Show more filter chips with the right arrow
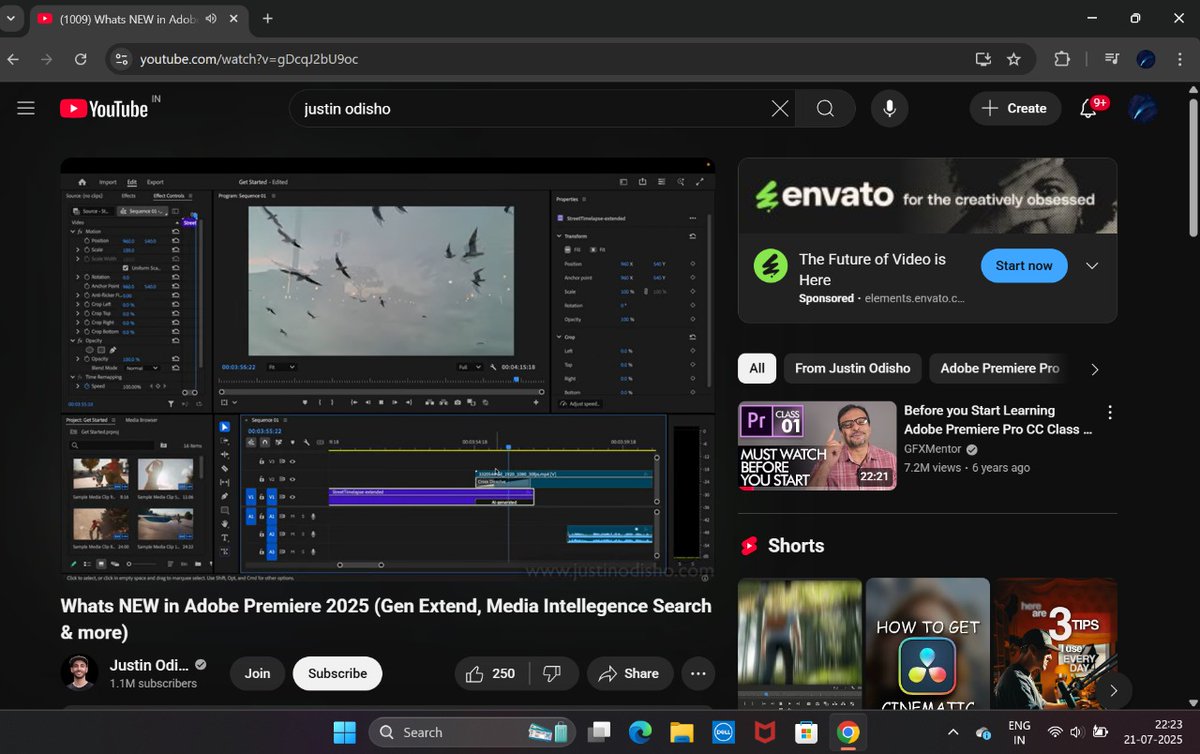1200x754 pixels. tap(1094, 369)
